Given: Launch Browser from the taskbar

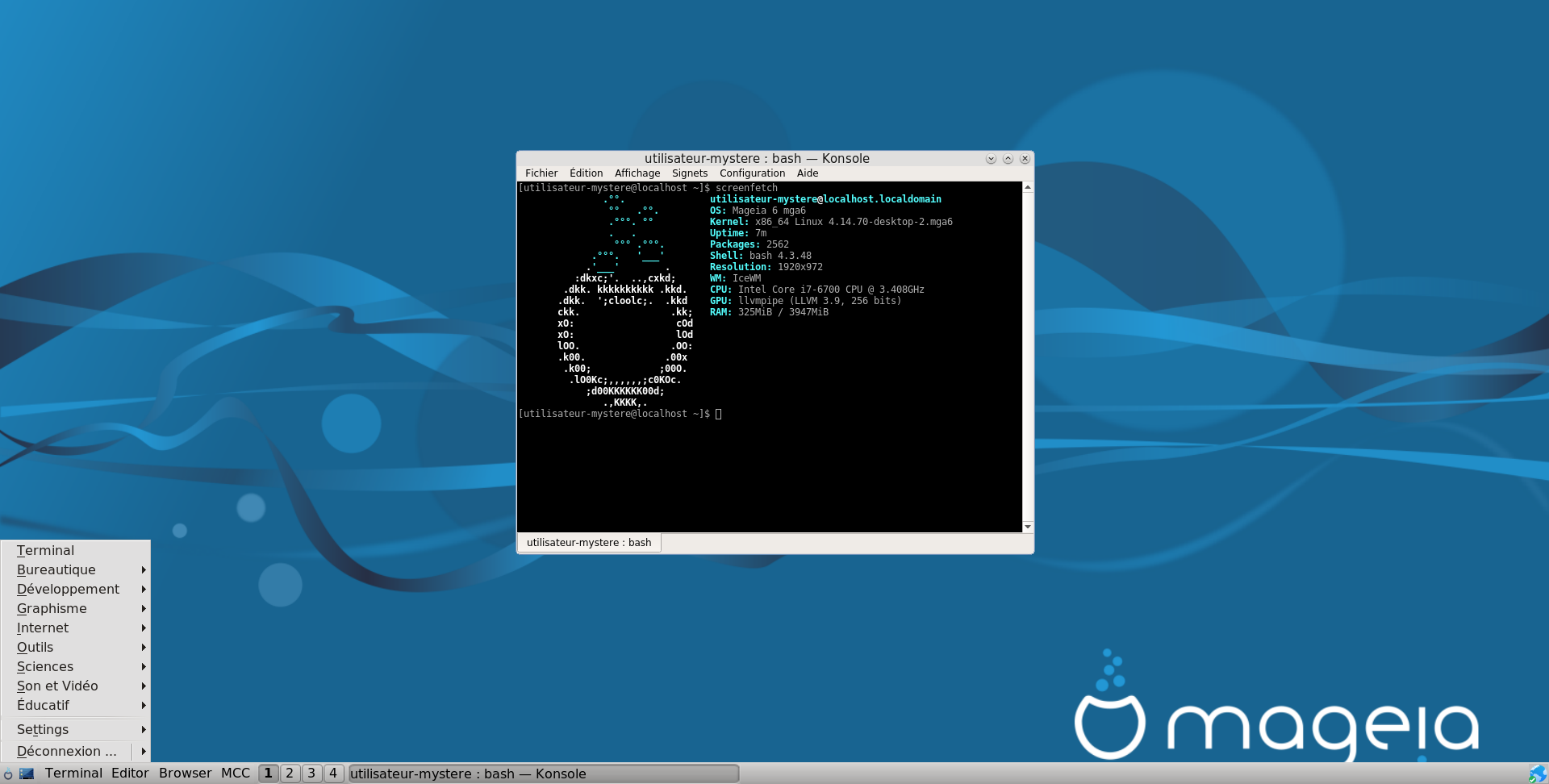Looking at the screenshot, I should (185, 774).
